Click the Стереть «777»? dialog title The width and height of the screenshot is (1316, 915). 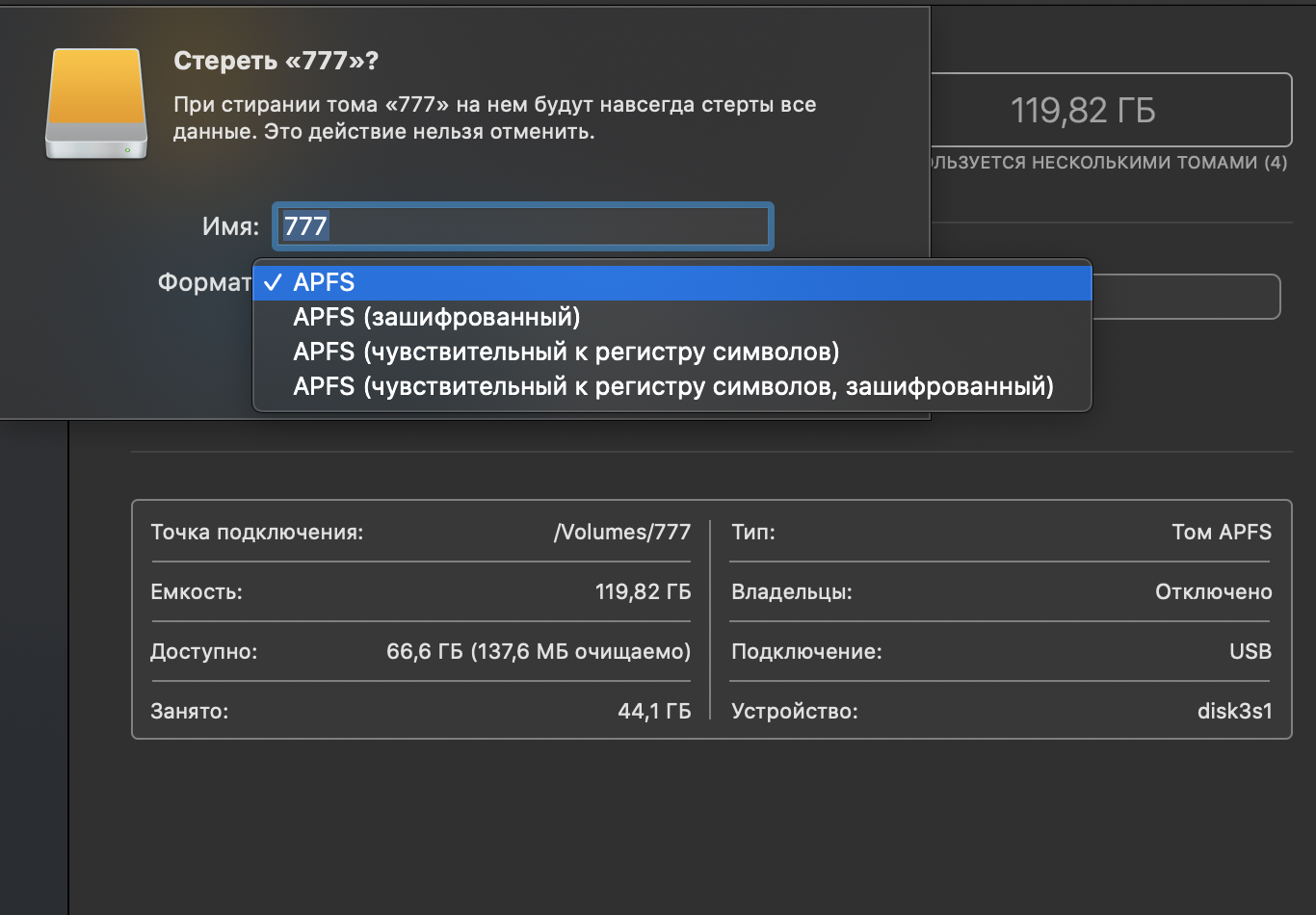276,61
